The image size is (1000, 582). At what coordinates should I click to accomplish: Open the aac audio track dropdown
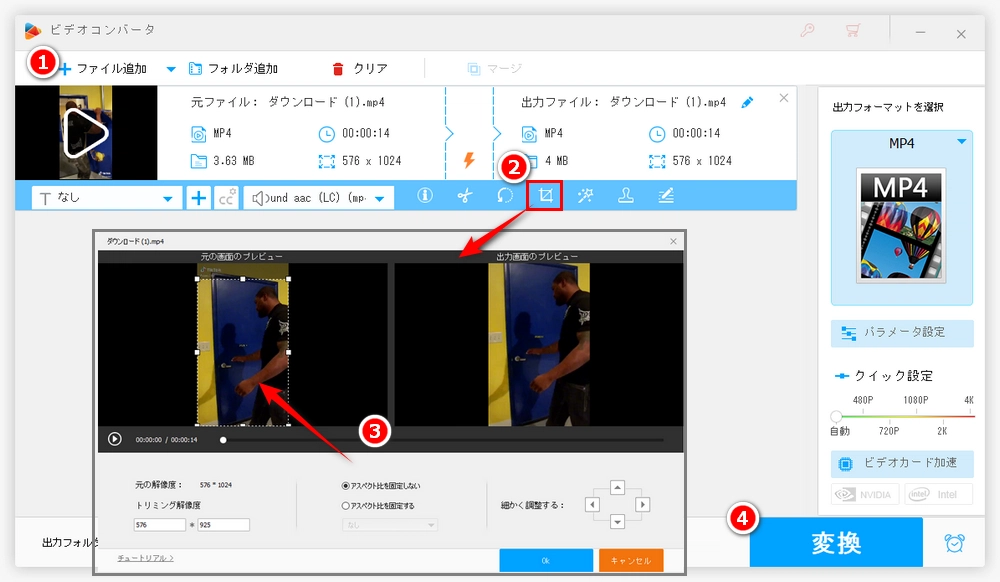378,196
